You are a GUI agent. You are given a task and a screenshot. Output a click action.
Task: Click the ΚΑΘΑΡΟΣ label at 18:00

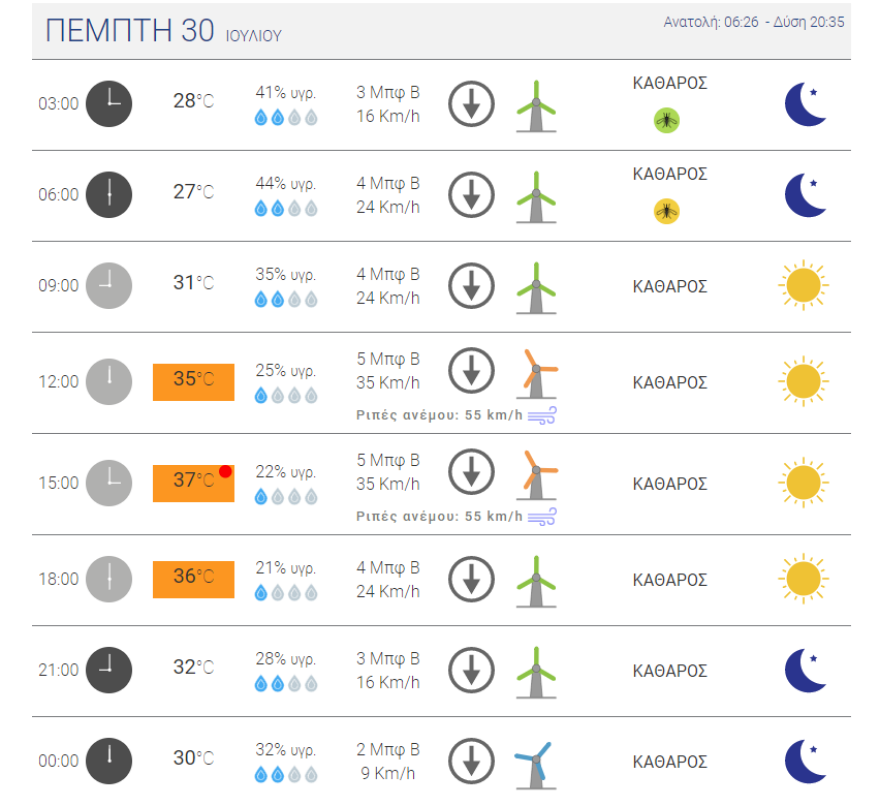point(670,580)
